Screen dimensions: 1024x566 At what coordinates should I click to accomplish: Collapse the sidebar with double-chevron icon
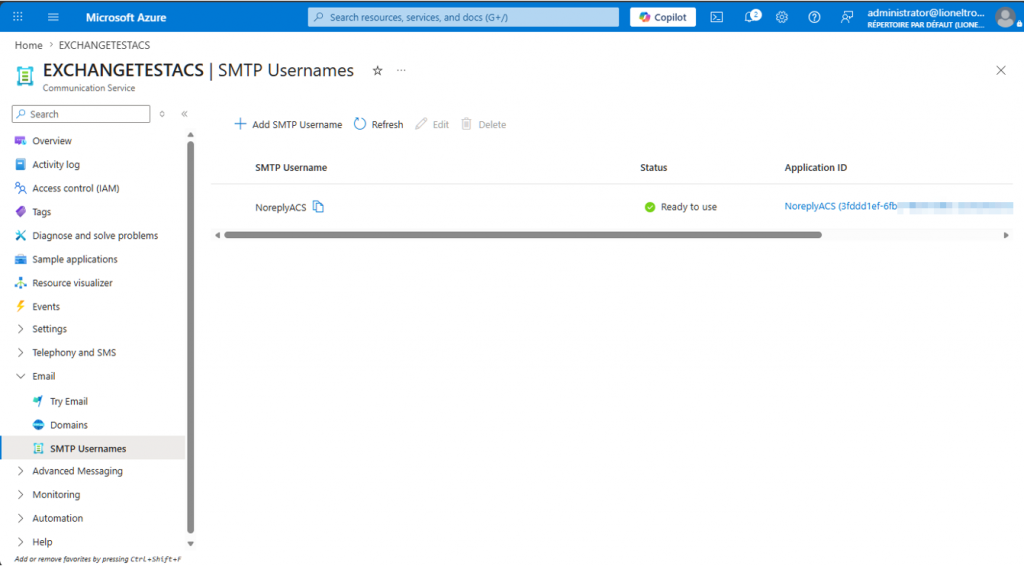click(184, 114)
